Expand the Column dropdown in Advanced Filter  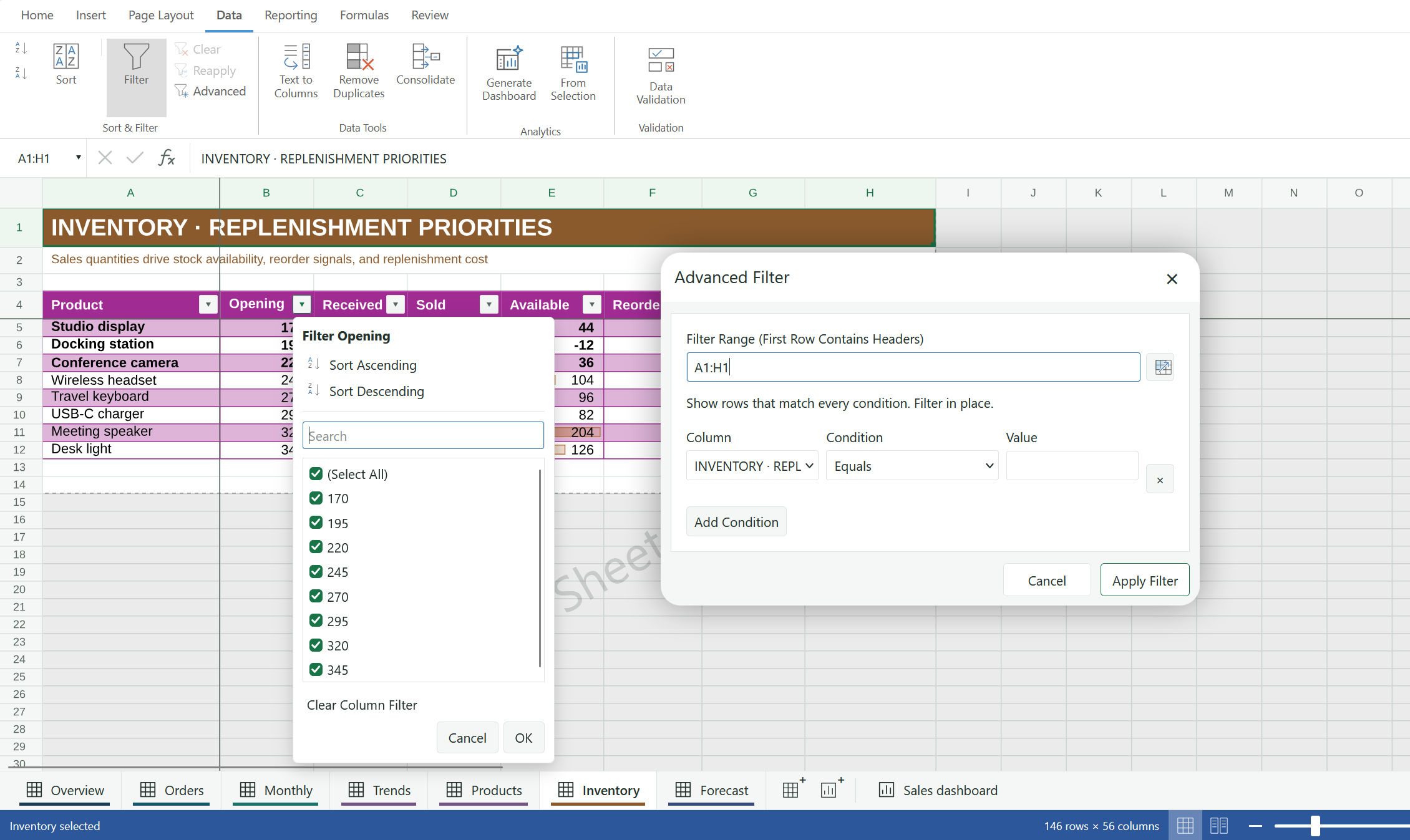pos(752,466)
